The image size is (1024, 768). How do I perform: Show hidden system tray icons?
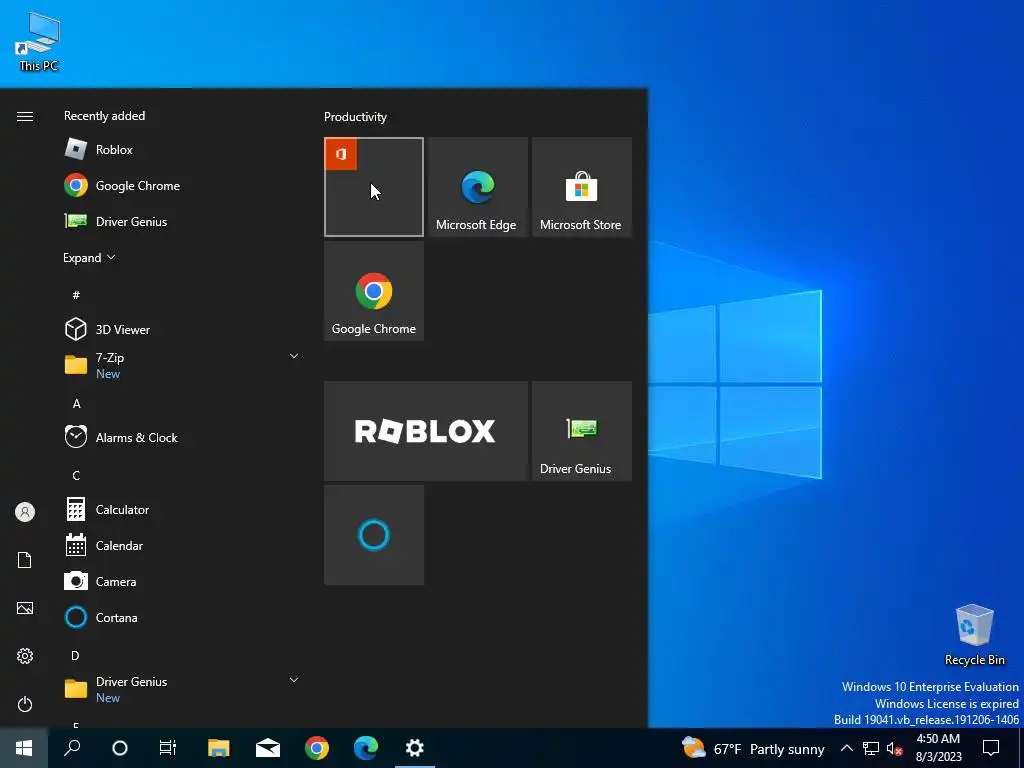(x=846, y=748)
